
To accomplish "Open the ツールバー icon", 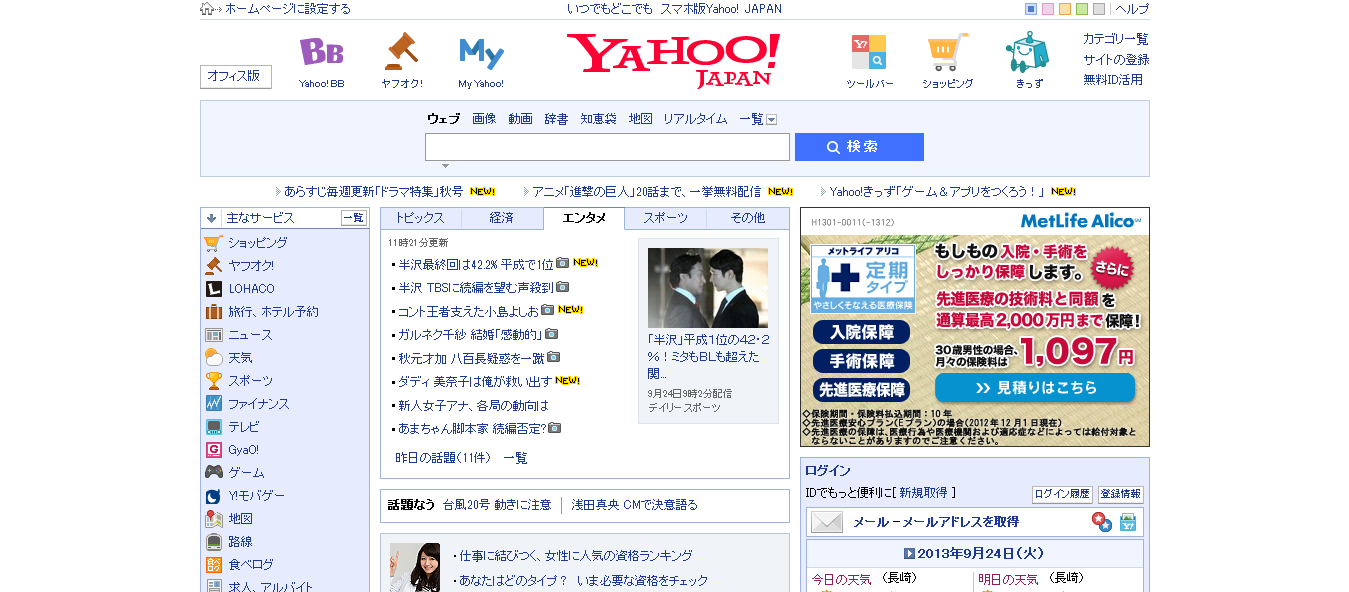I will coord(868,52).
